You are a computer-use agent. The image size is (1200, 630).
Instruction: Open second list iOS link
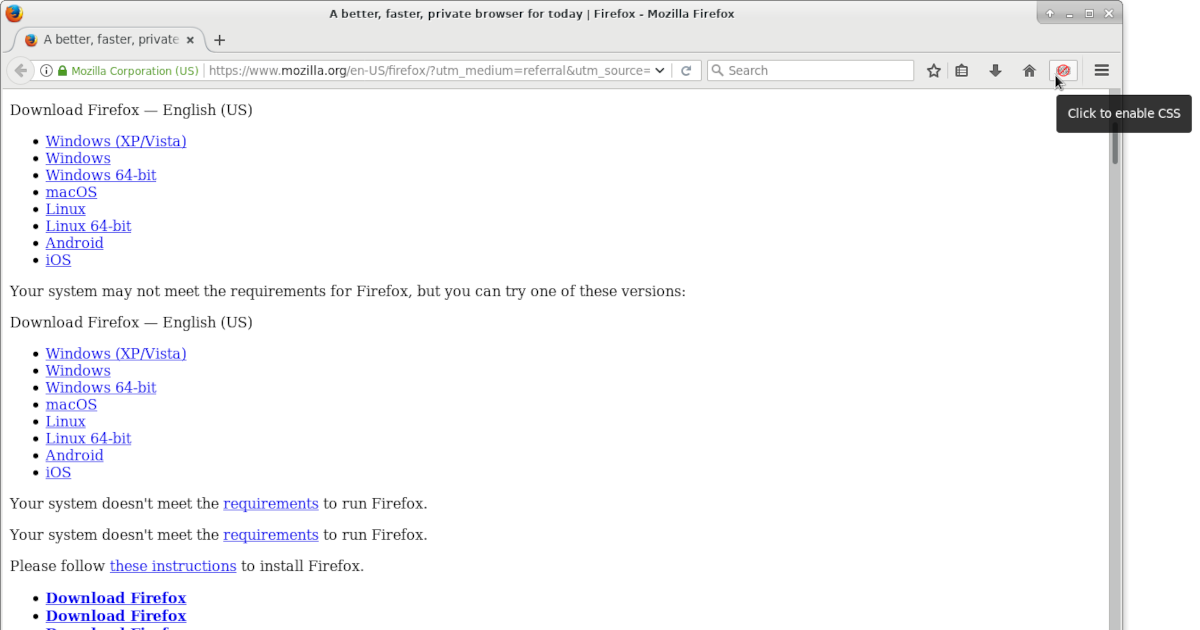(58, 472)
